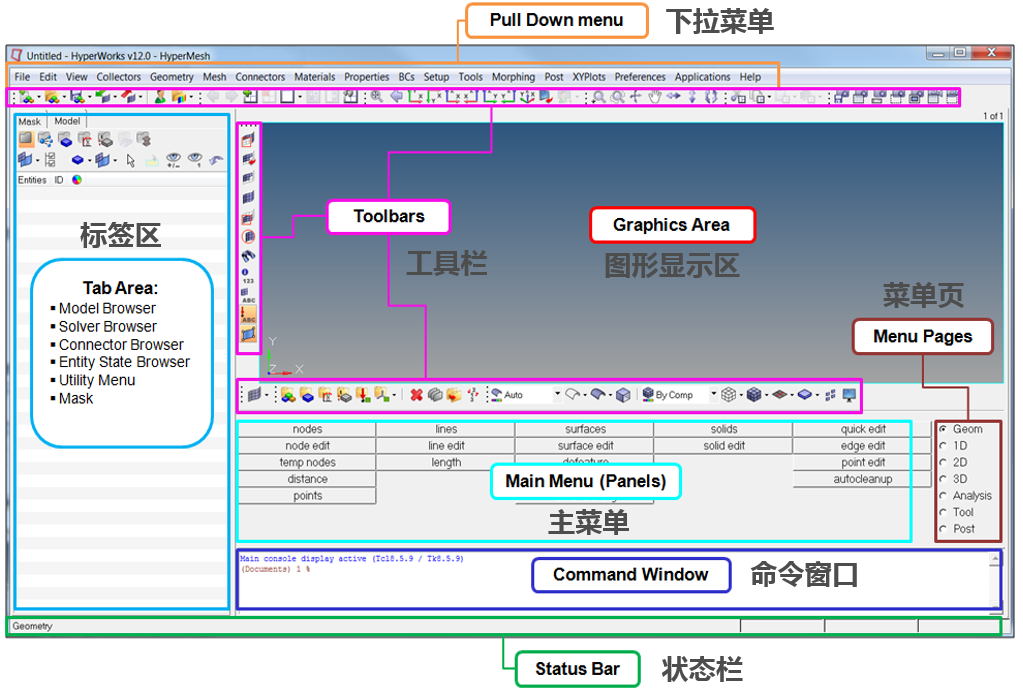Open the Geometry menu
This screenshot has height=690, width=1023.
click(171, 76)
